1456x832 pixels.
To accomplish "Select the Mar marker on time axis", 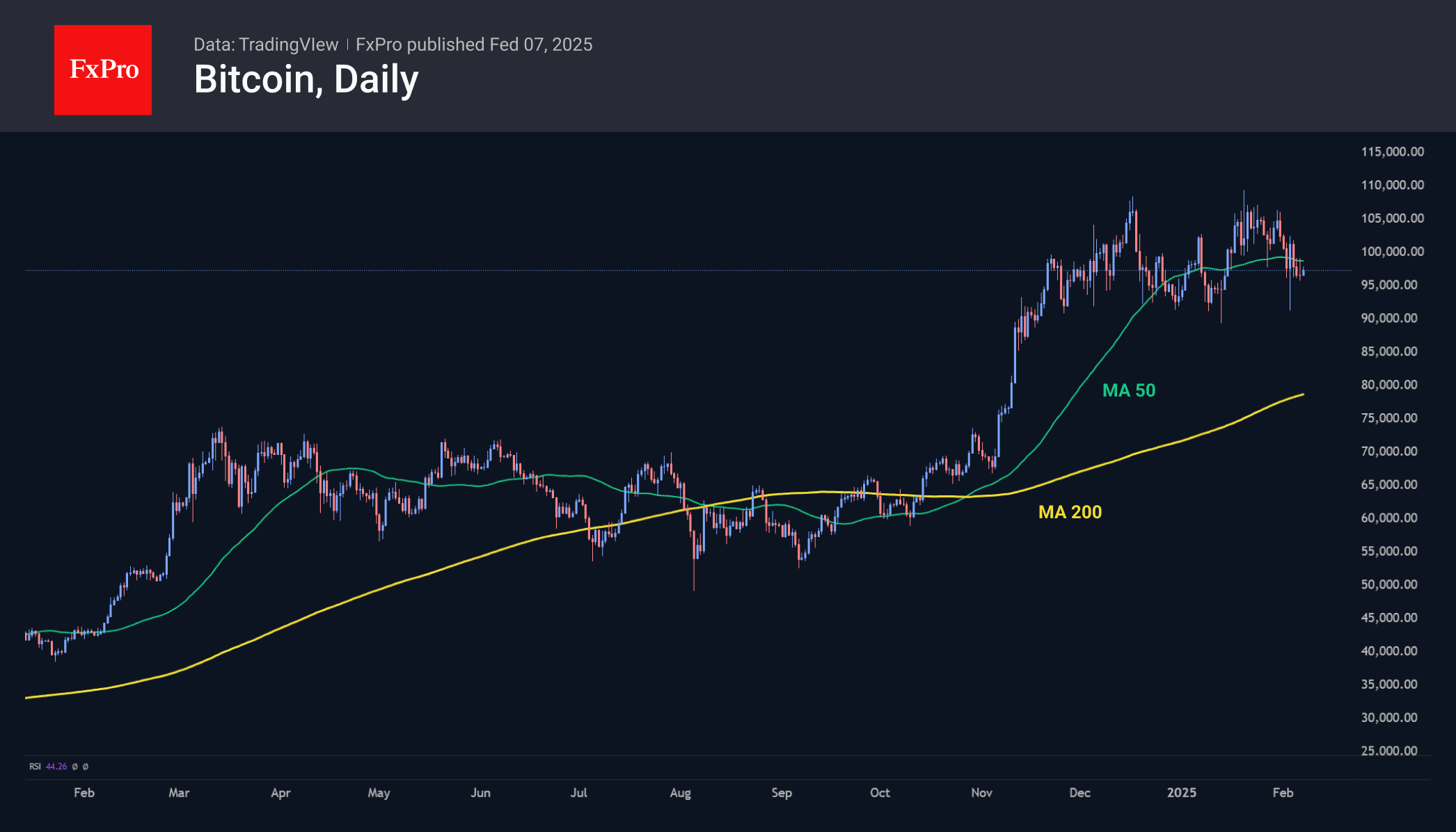I will tap(179, 792).
